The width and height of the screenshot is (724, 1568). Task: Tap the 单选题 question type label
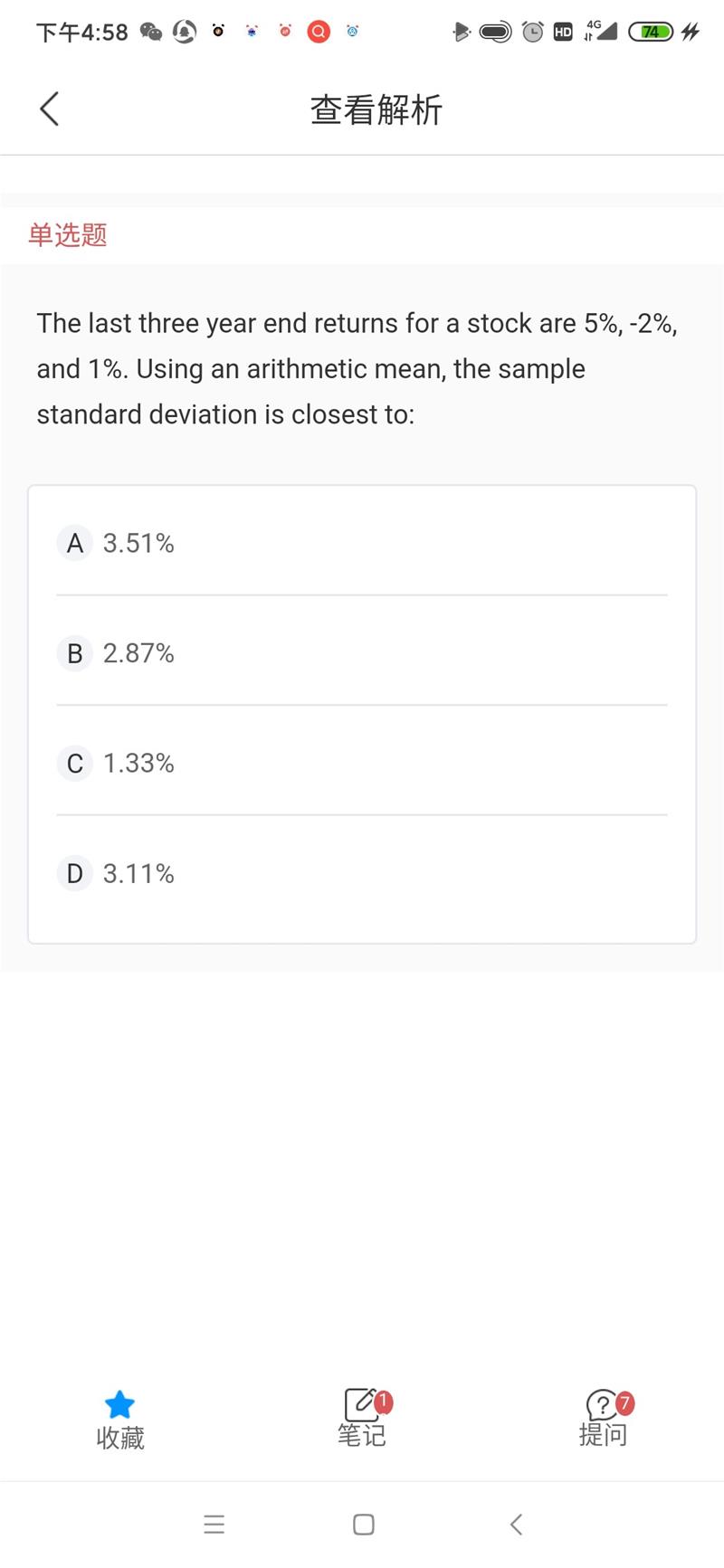tap(68, 235)
